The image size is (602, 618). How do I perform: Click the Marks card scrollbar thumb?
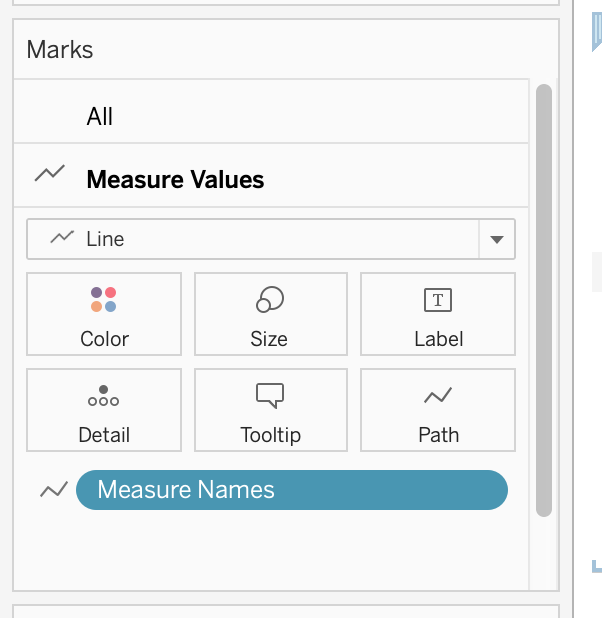tap(544, 300)
